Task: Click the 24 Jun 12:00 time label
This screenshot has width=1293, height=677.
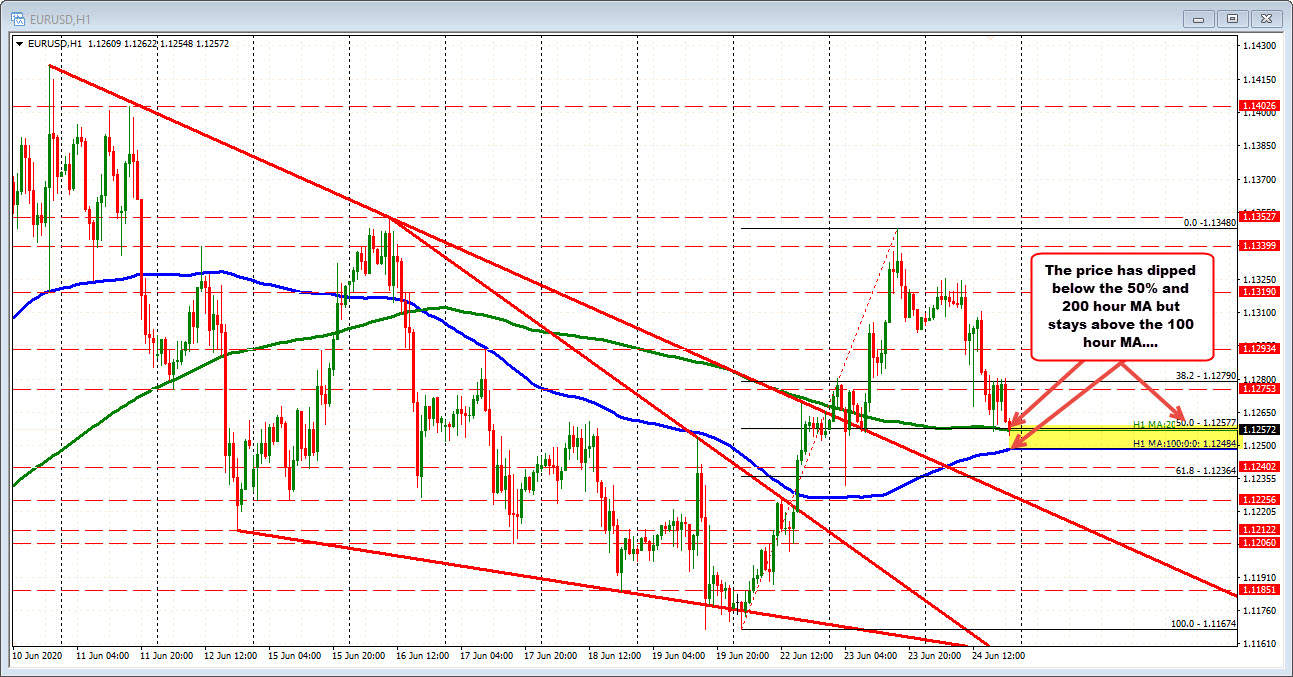Action: point(997,656)
